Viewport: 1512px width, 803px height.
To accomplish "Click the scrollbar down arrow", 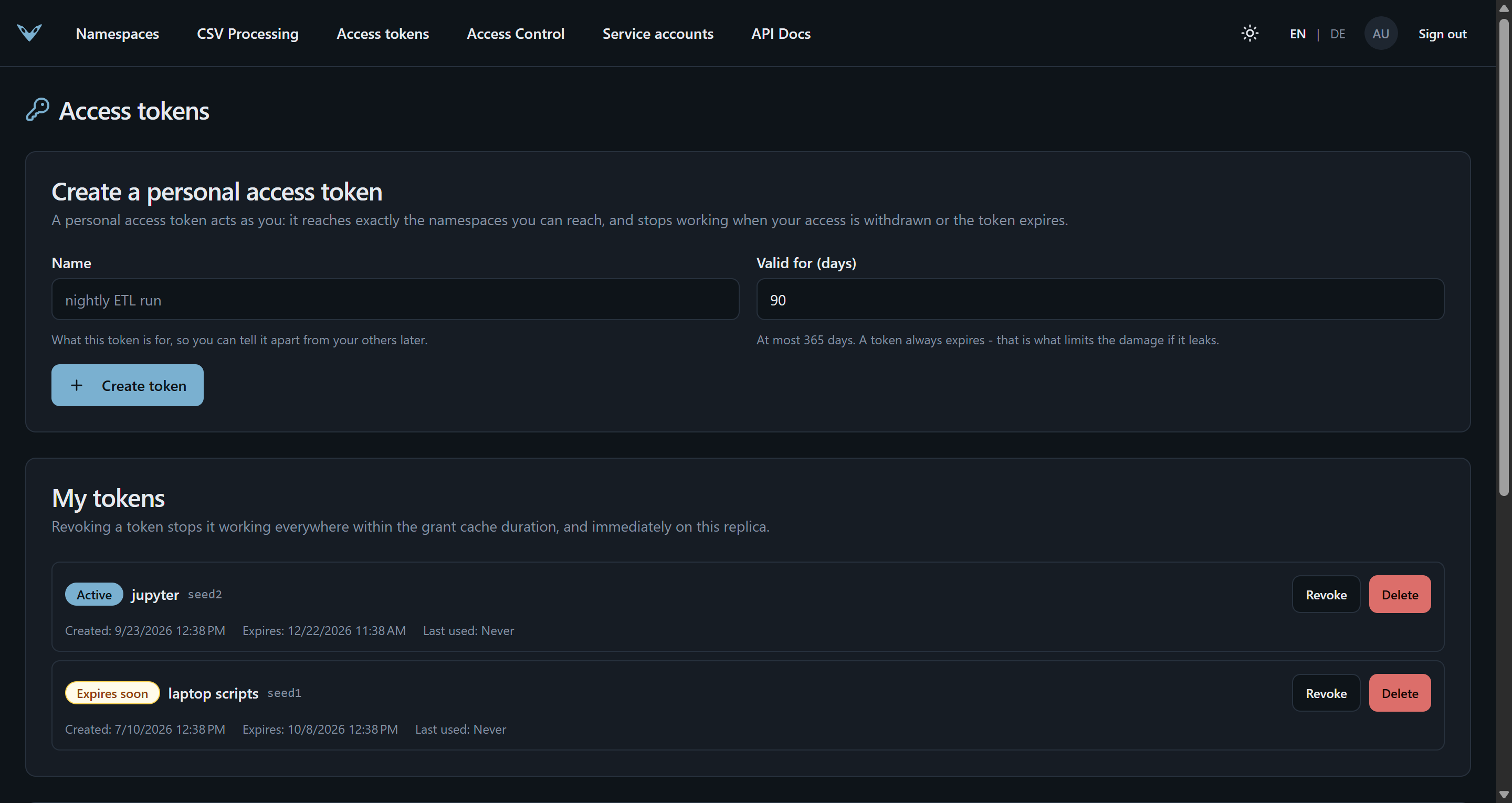I will point(1504,795).
